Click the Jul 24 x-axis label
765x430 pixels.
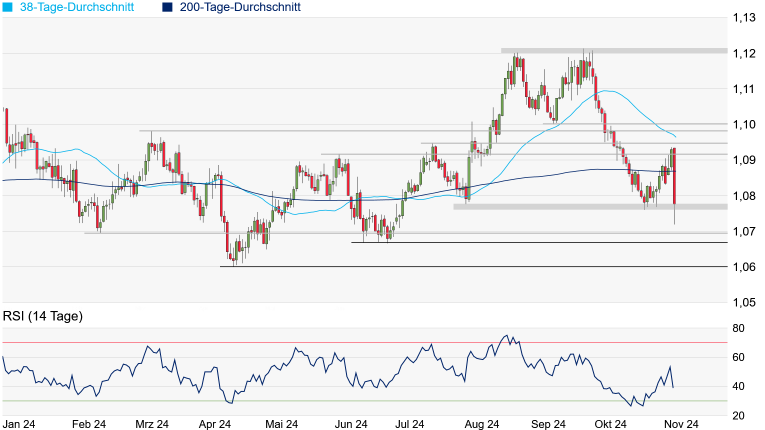pyautogui.click(x=416, y=424)
